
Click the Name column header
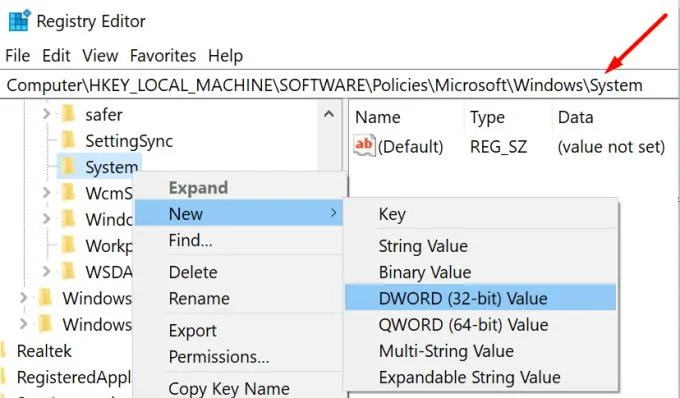378,117
